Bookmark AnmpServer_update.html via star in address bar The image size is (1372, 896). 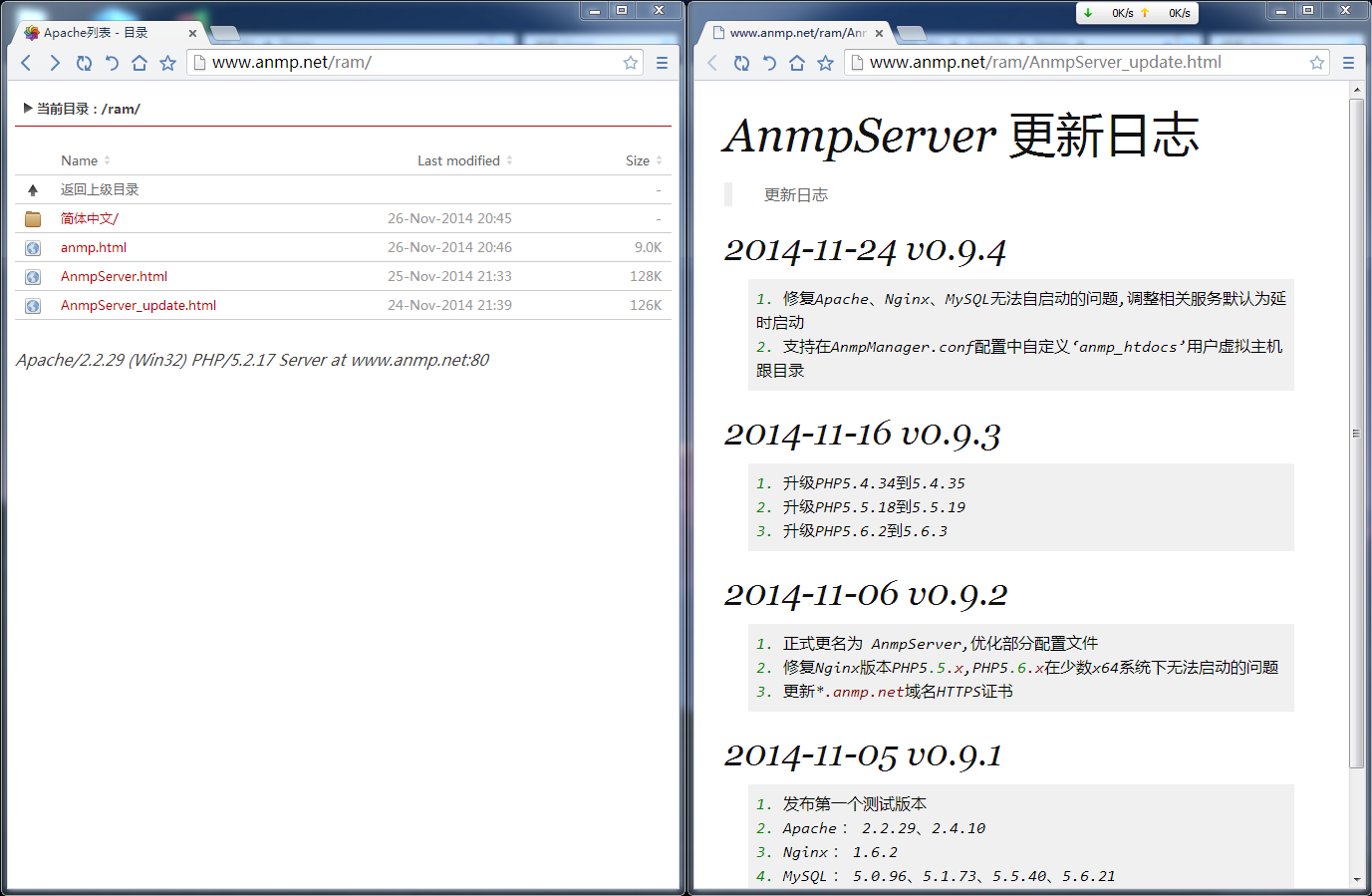pyautogui.click(x=1317, y=63)
